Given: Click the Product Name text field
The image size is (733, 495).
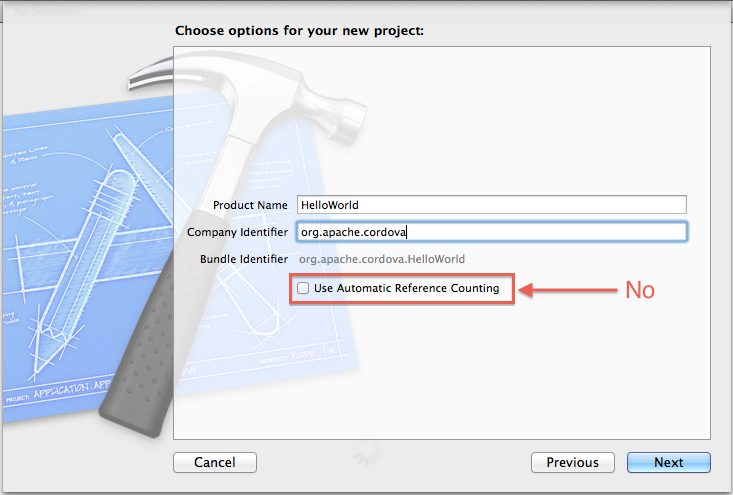Looking at the screenshot, I should [x=492, y=205].
